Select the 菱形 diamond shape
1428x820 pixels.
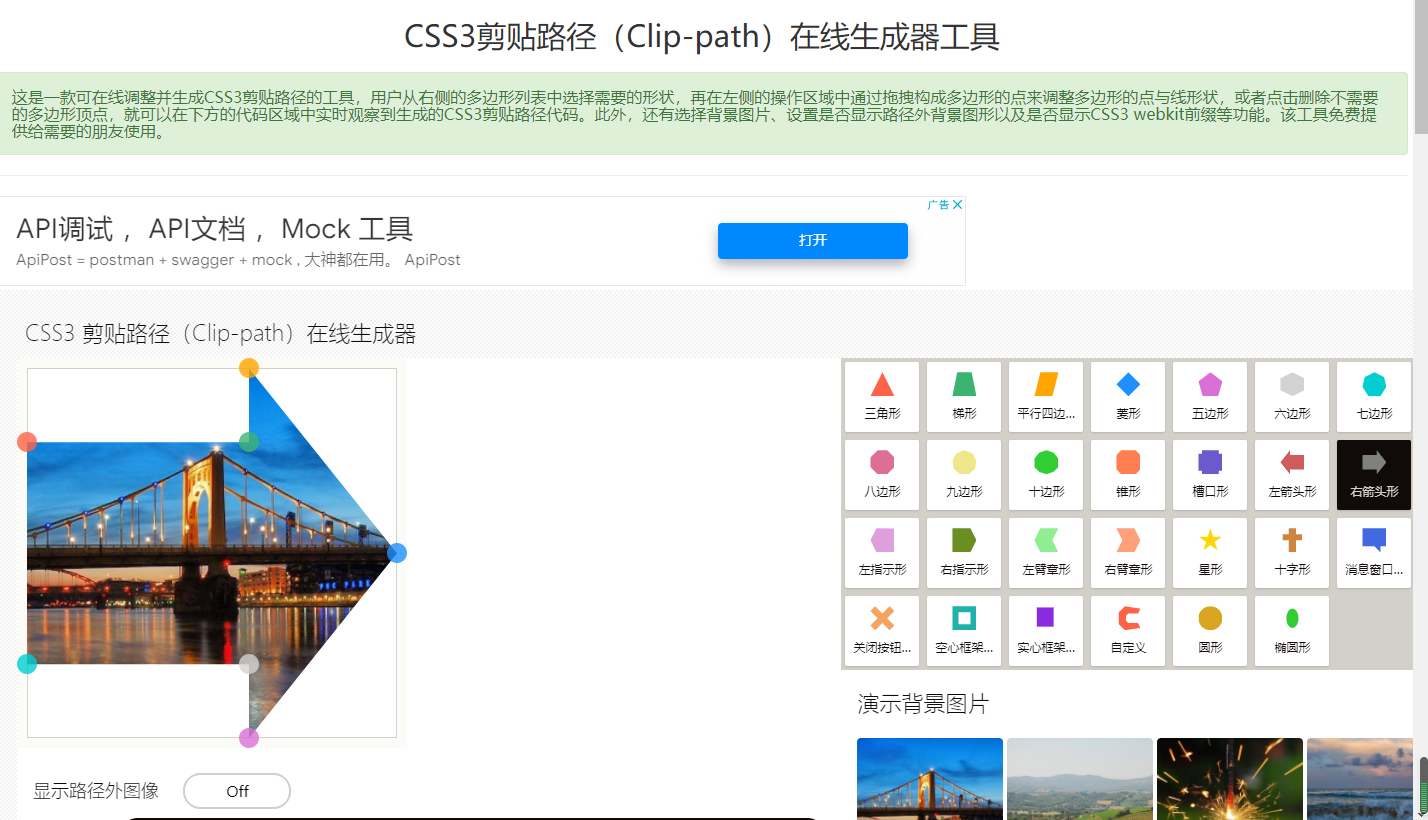click(1127, 396)
